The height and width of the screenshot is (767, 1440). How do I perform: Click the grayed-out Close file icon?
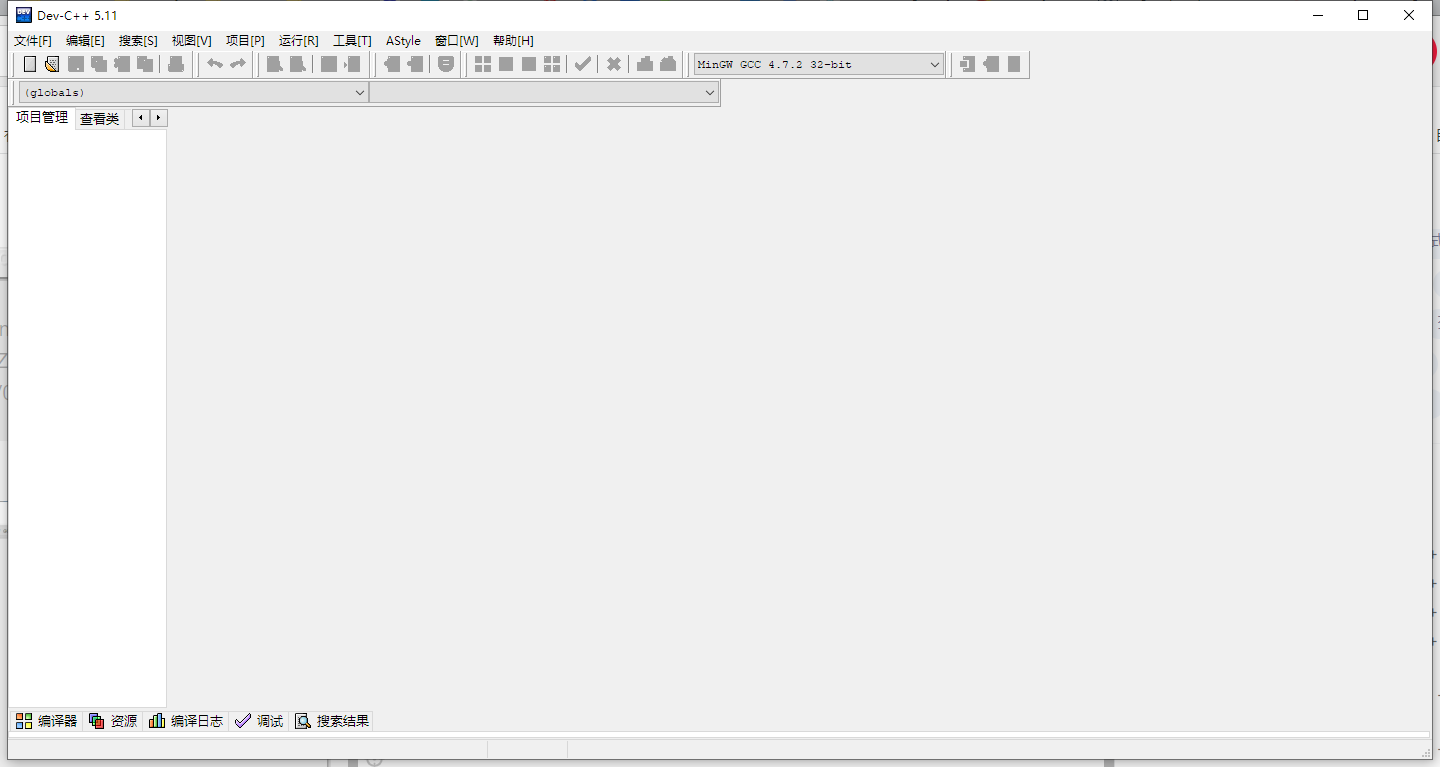click(122, 64)
